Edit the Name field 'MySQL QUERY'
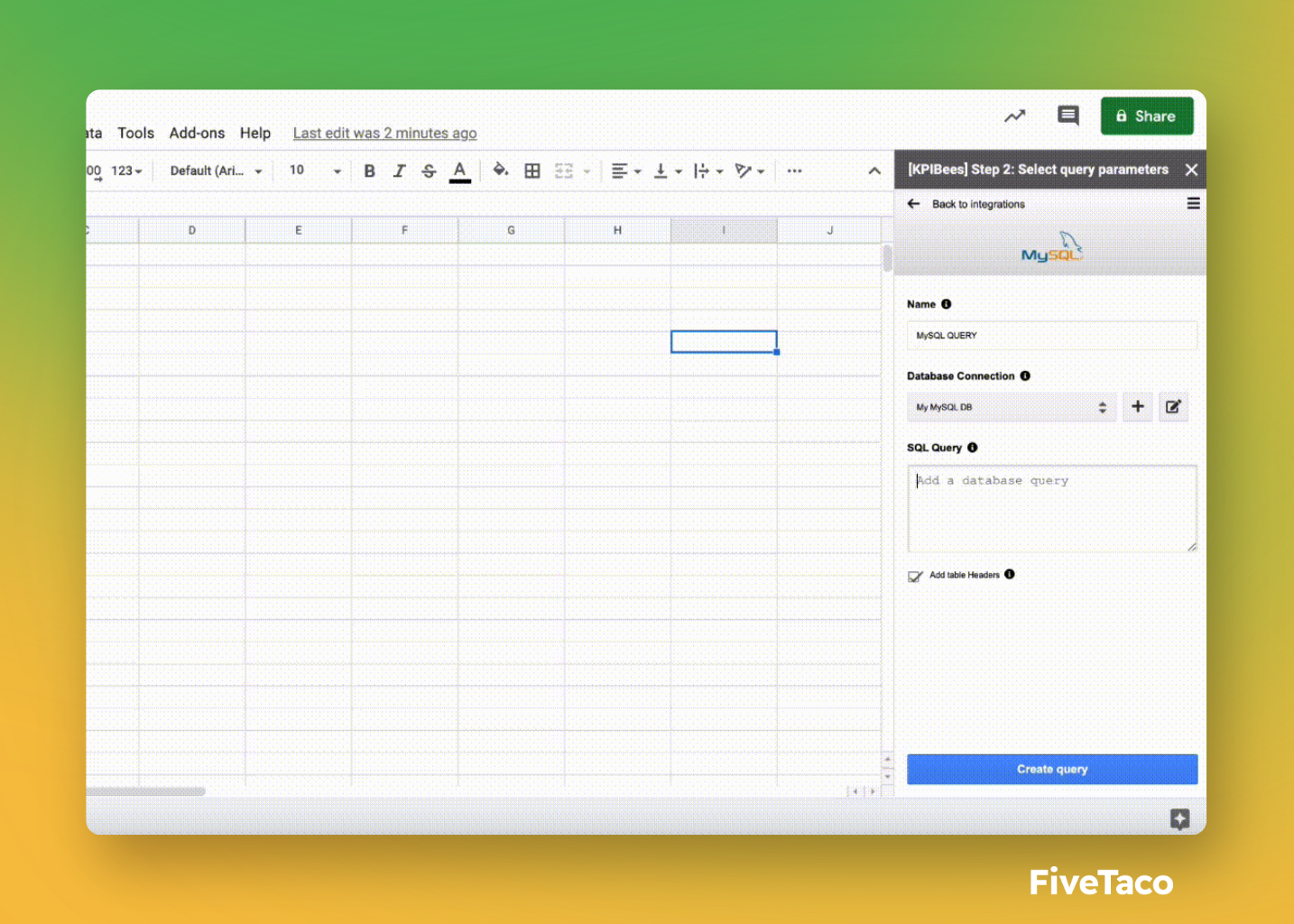 point(1052,336)
